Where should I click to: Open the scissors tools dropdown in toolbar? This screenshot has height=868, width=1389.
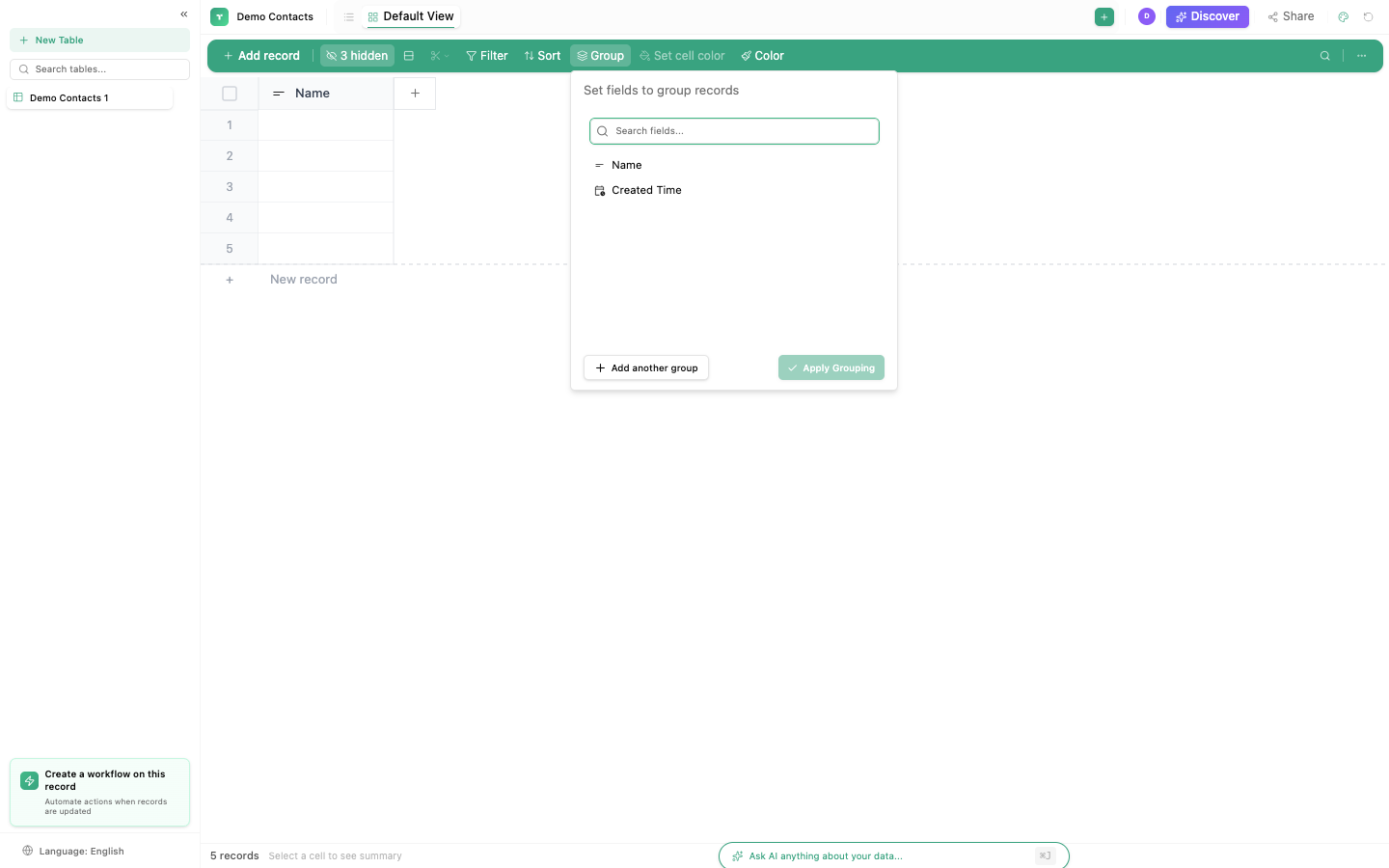440,56
